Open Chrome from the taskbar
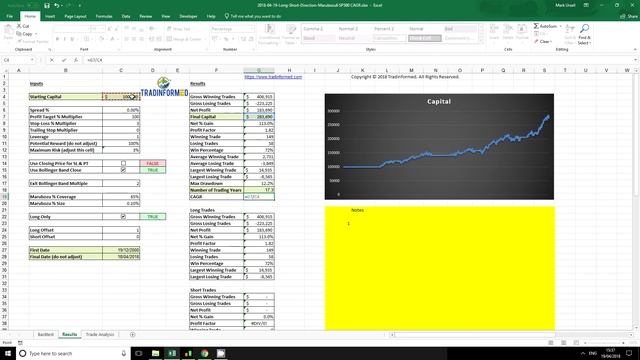 click(x=204, y=353)
